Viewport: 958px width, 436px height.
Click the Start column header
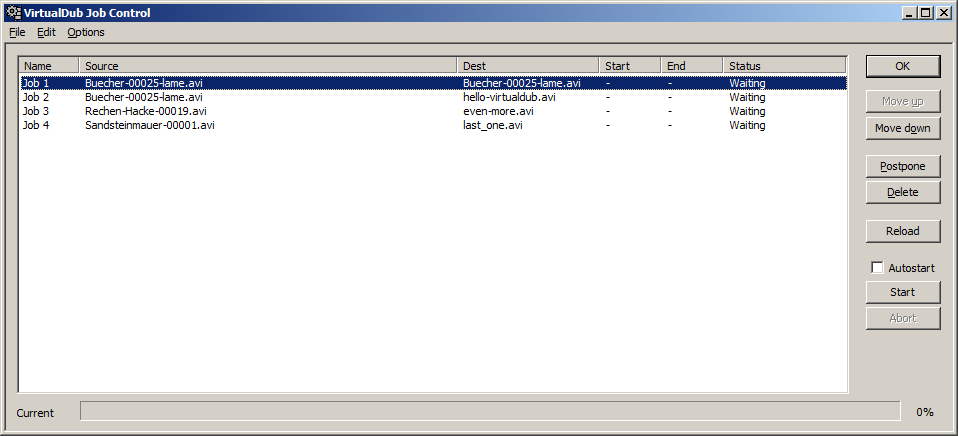[630, 65]
